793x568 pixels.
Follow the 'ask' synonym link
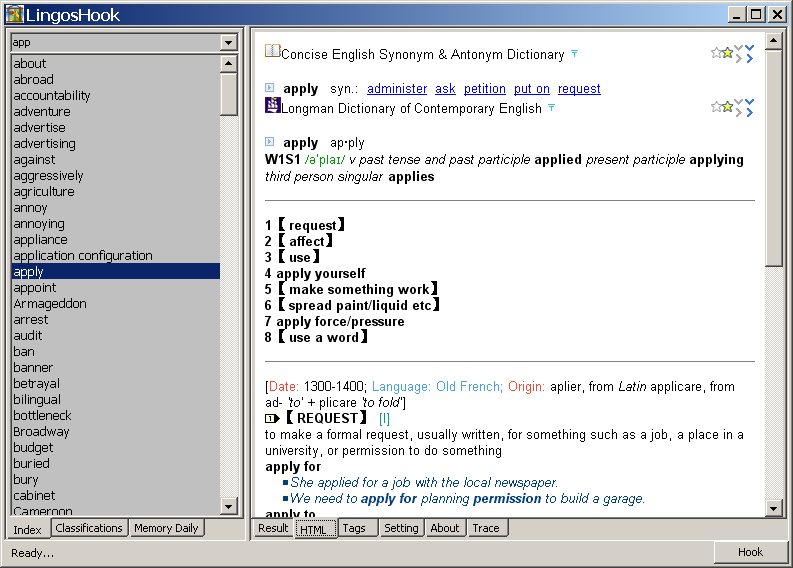click(445, 89)
